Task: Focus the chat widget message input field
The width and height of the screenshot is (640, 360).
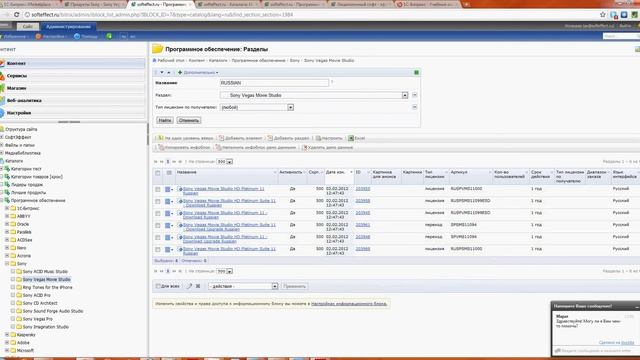Action: (x=596, y=351)
